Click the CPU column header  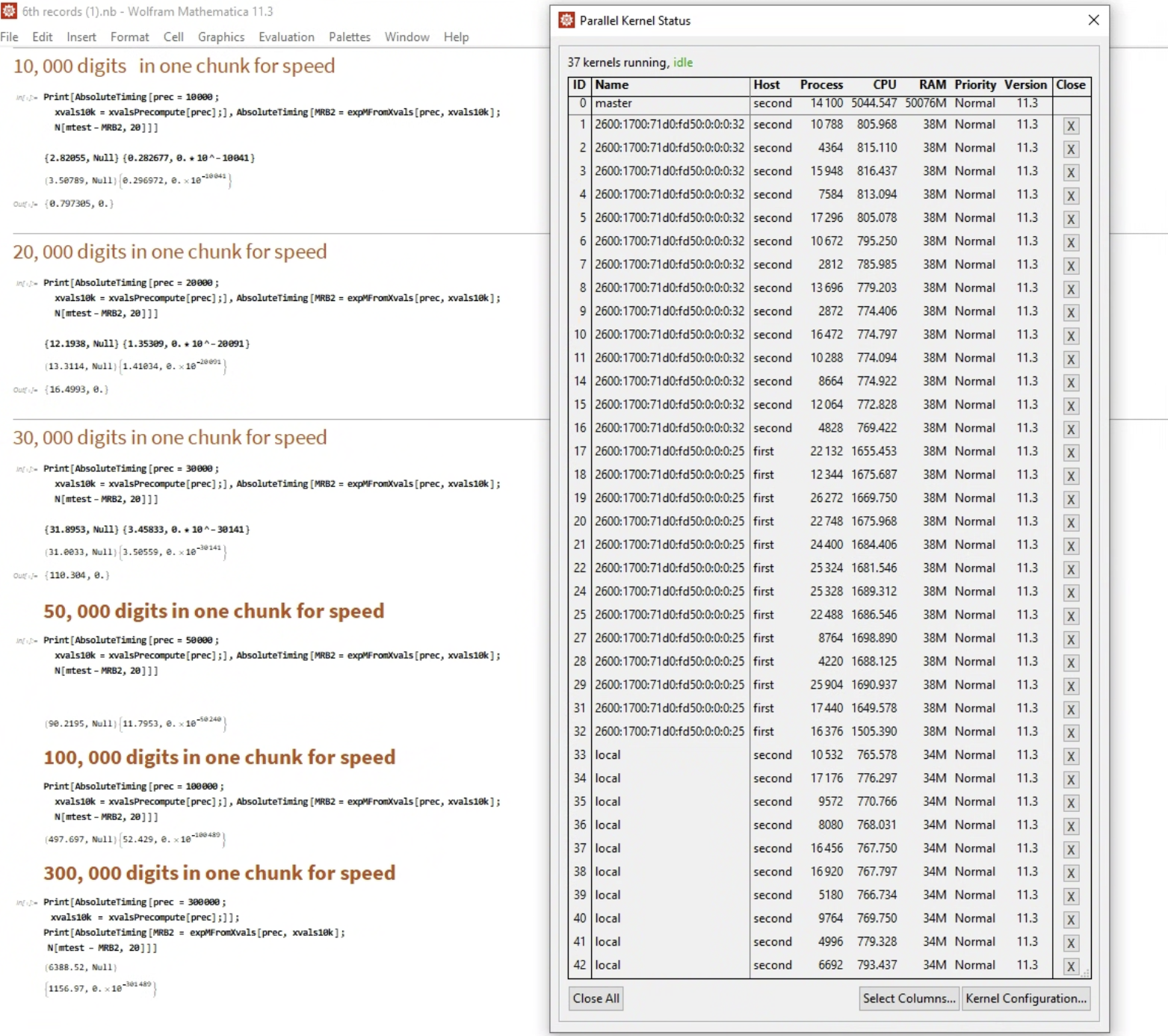(884, 85)
